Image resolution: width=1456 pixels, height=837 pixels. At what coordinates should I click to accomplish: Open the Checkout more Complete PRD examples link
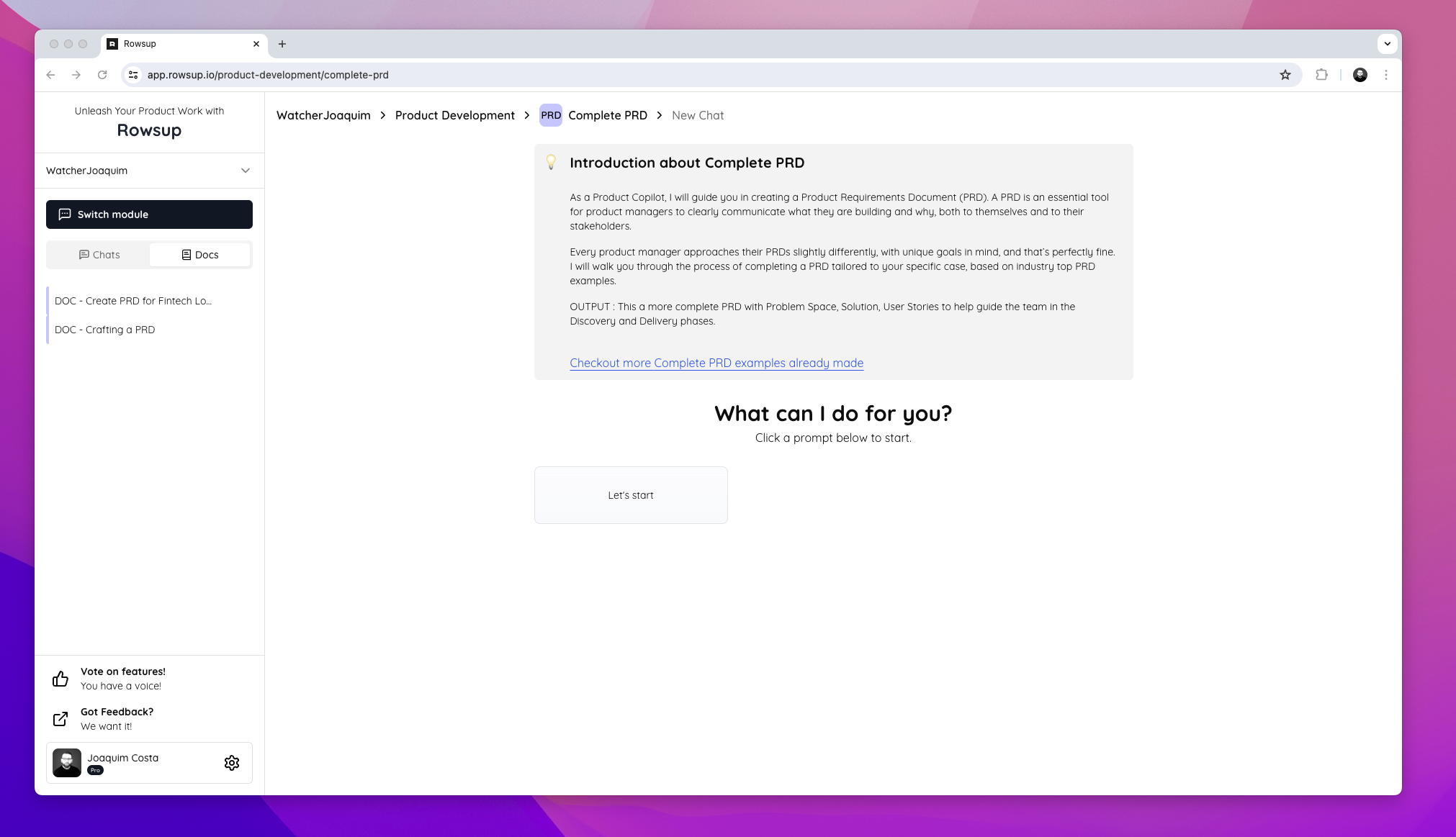716,363
